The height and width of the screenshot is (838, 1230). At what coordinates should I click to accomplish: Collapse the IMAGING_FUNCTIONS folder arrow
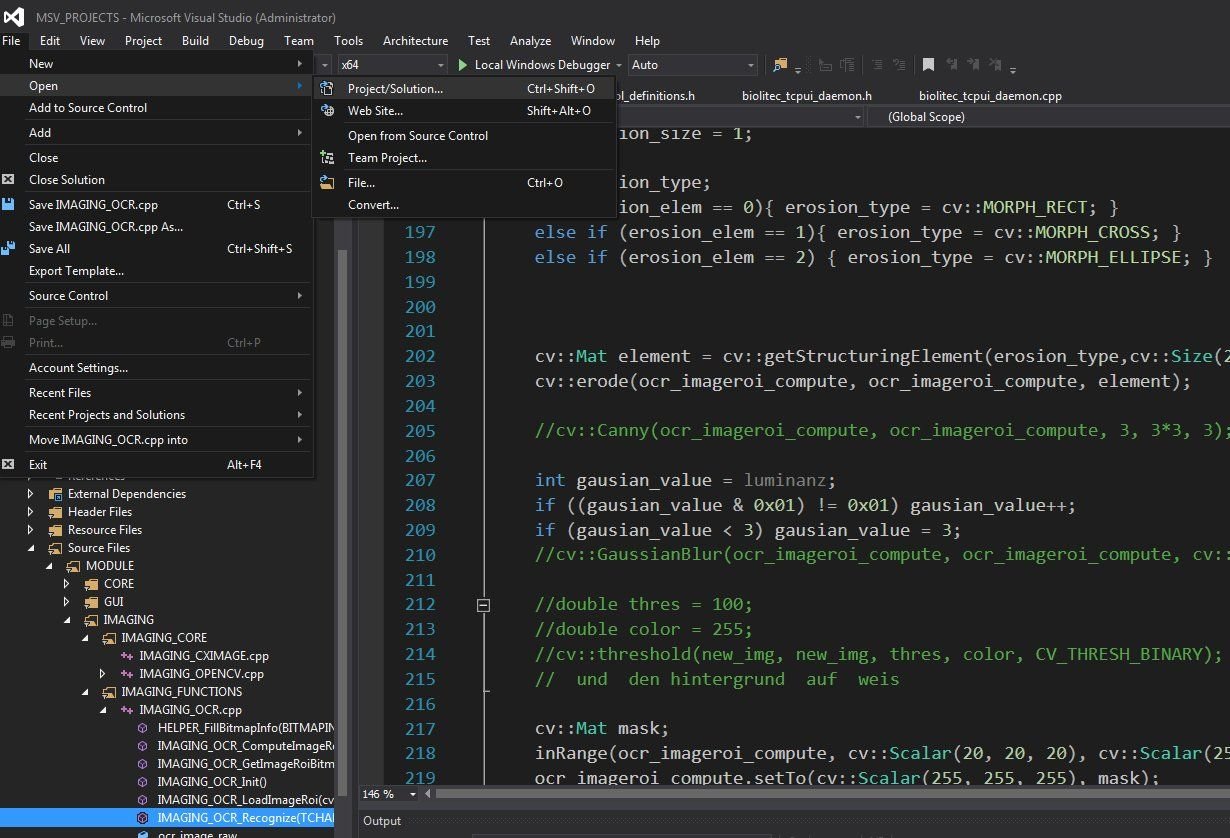[85, 692]
